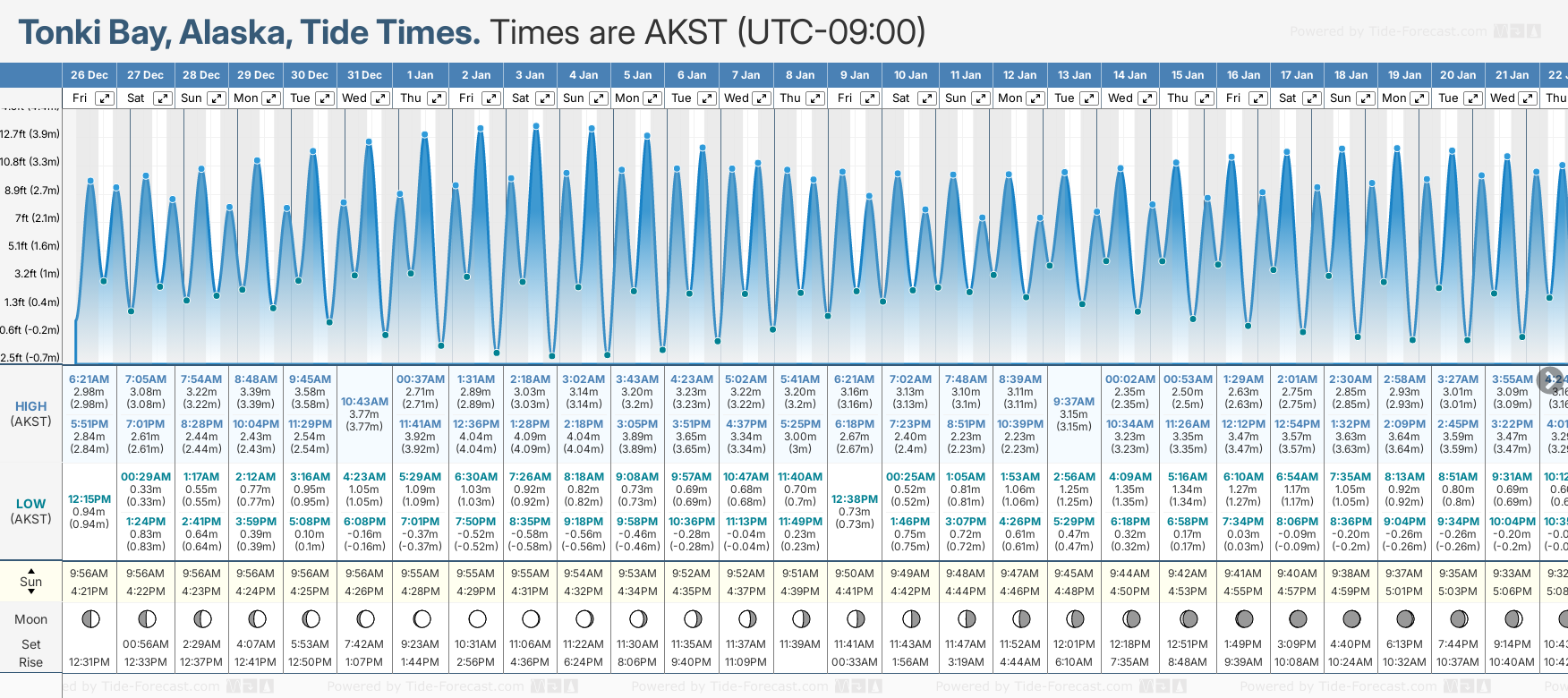The height and width of the screenshot is (698, 1568).
Task: Expand the Sat 10 Jan column
Action: pyautogui.click(x=927, y=98)
